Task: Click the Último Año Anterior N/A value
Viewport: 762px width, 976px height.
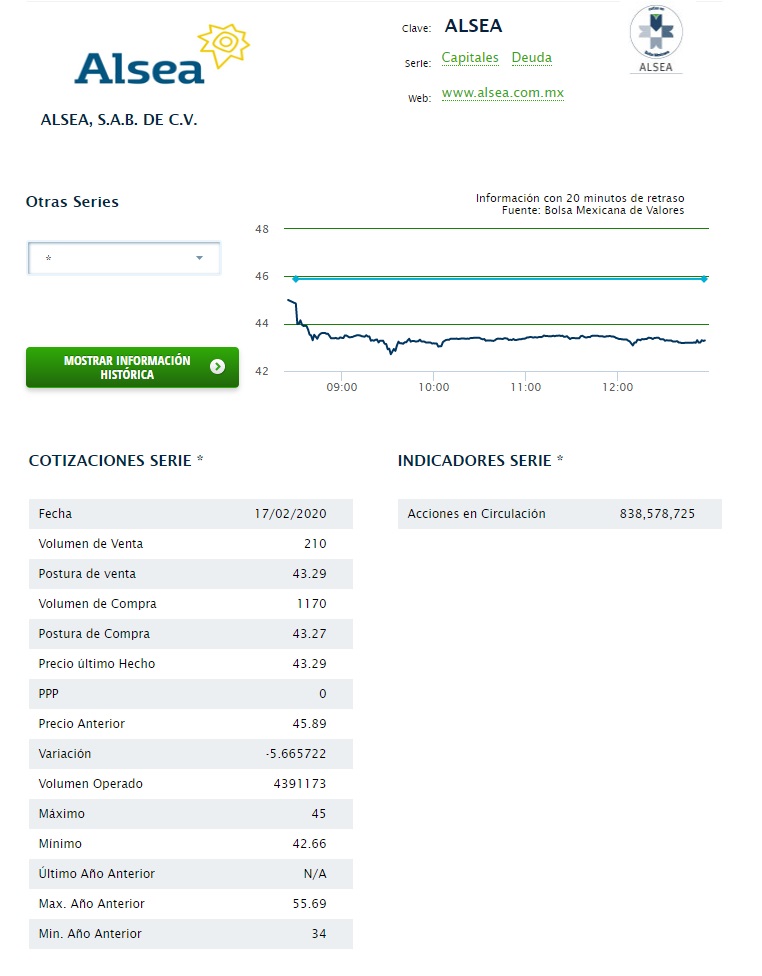Action: [x=315, y=873]
